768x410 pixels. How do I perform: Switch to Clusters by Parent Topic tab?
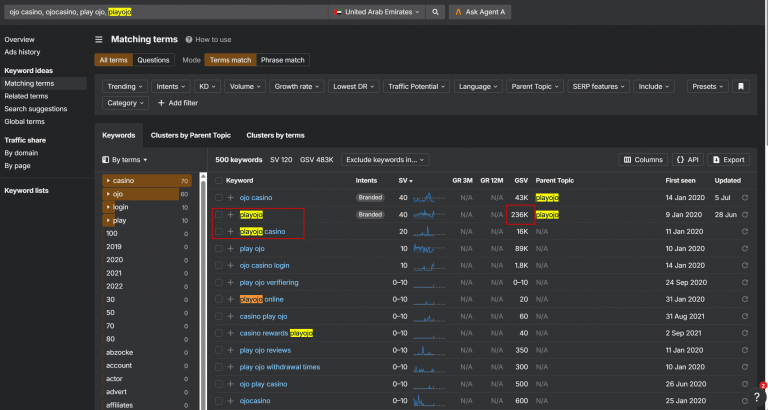tap(191, 135)
